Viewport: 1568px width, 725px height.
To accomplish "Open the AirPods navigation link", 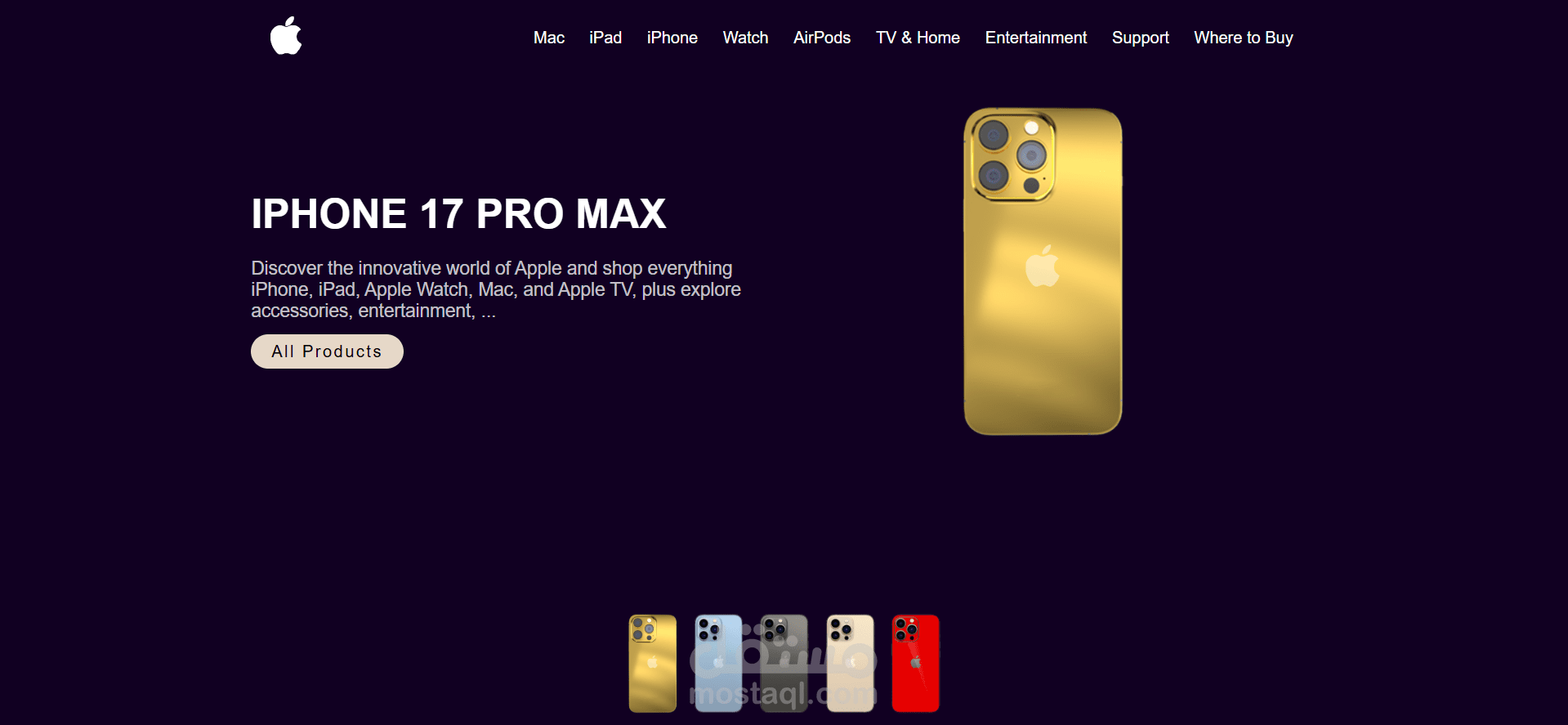I will point(822,38).
